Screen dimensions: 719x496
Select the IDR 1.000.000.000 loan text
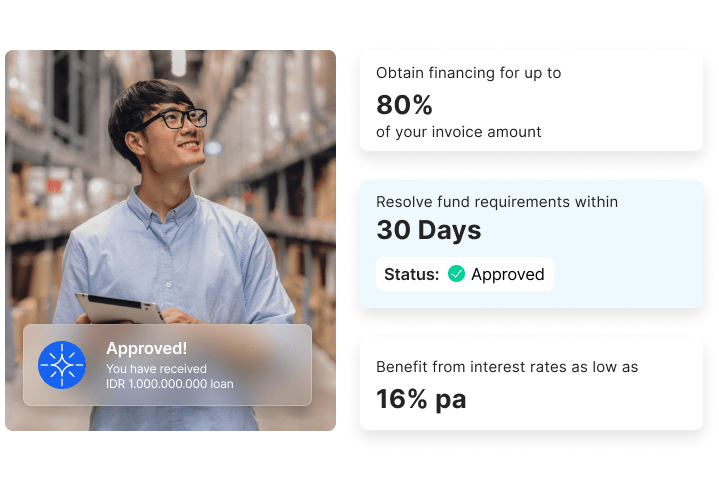point(169,383)
